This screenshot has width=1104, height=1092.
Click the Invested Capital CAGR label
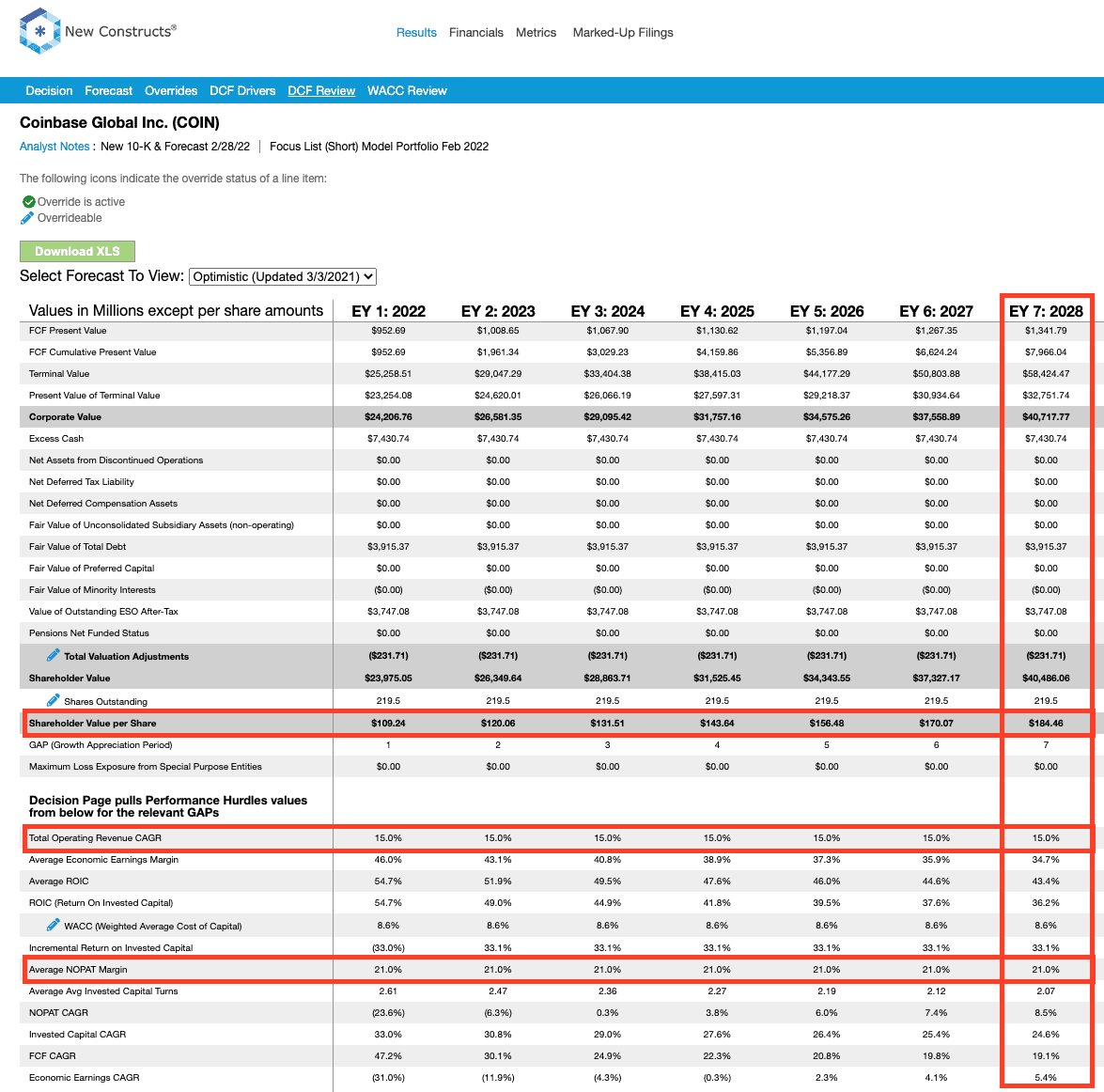[77, 1035]
